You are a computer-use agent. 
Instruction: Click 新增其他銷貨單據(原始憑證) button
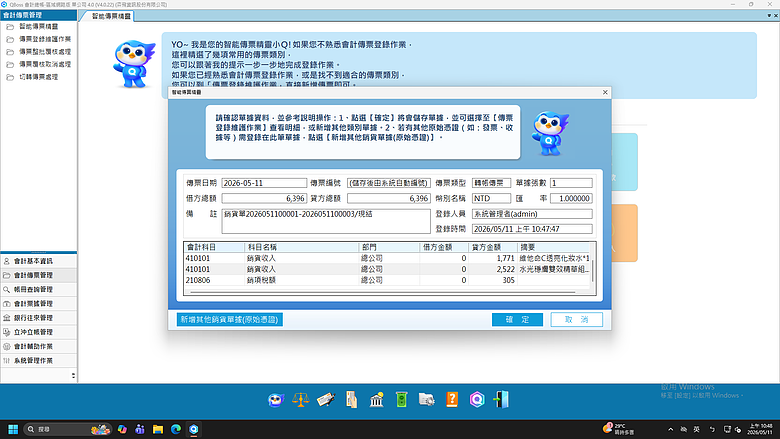point(230,319)
